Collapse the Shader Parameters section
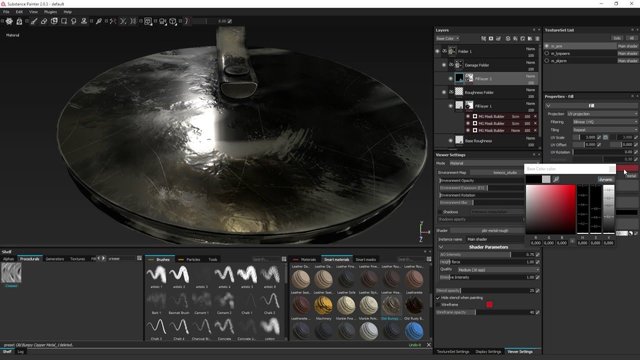The width and height of the screenshot is (640, 360). pos(441,247)
